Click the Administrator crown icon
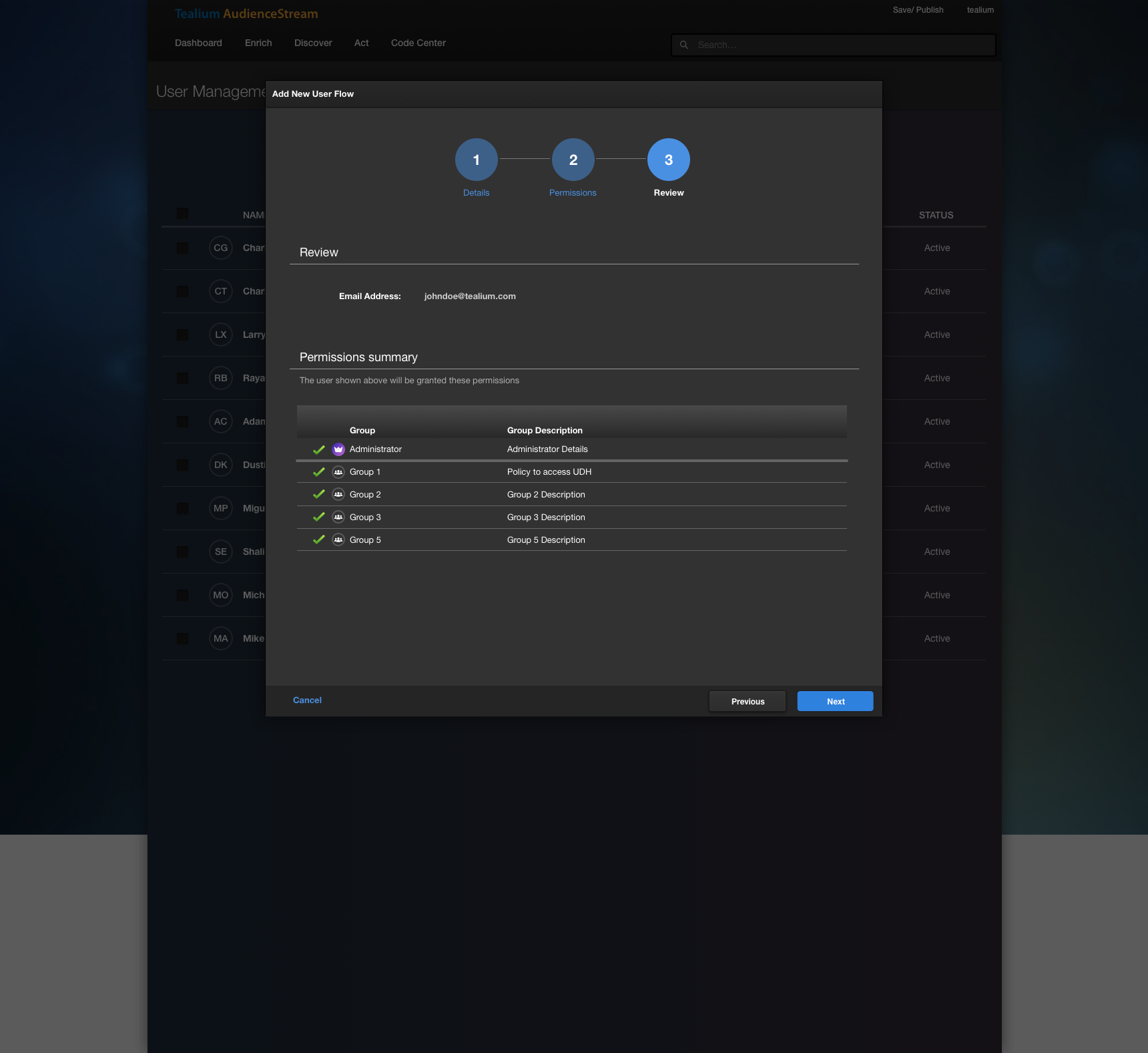 point(338,449)
